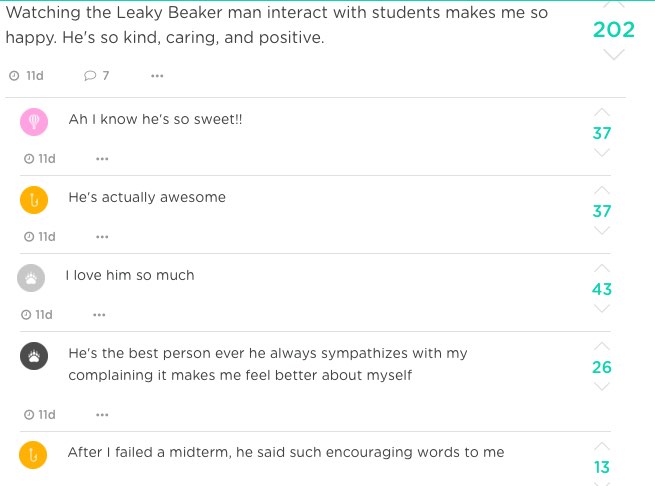This screenshot has height=486, width=655.
Task: Click avatar on the failed midterm comment
Action: (x=34, y=455)
